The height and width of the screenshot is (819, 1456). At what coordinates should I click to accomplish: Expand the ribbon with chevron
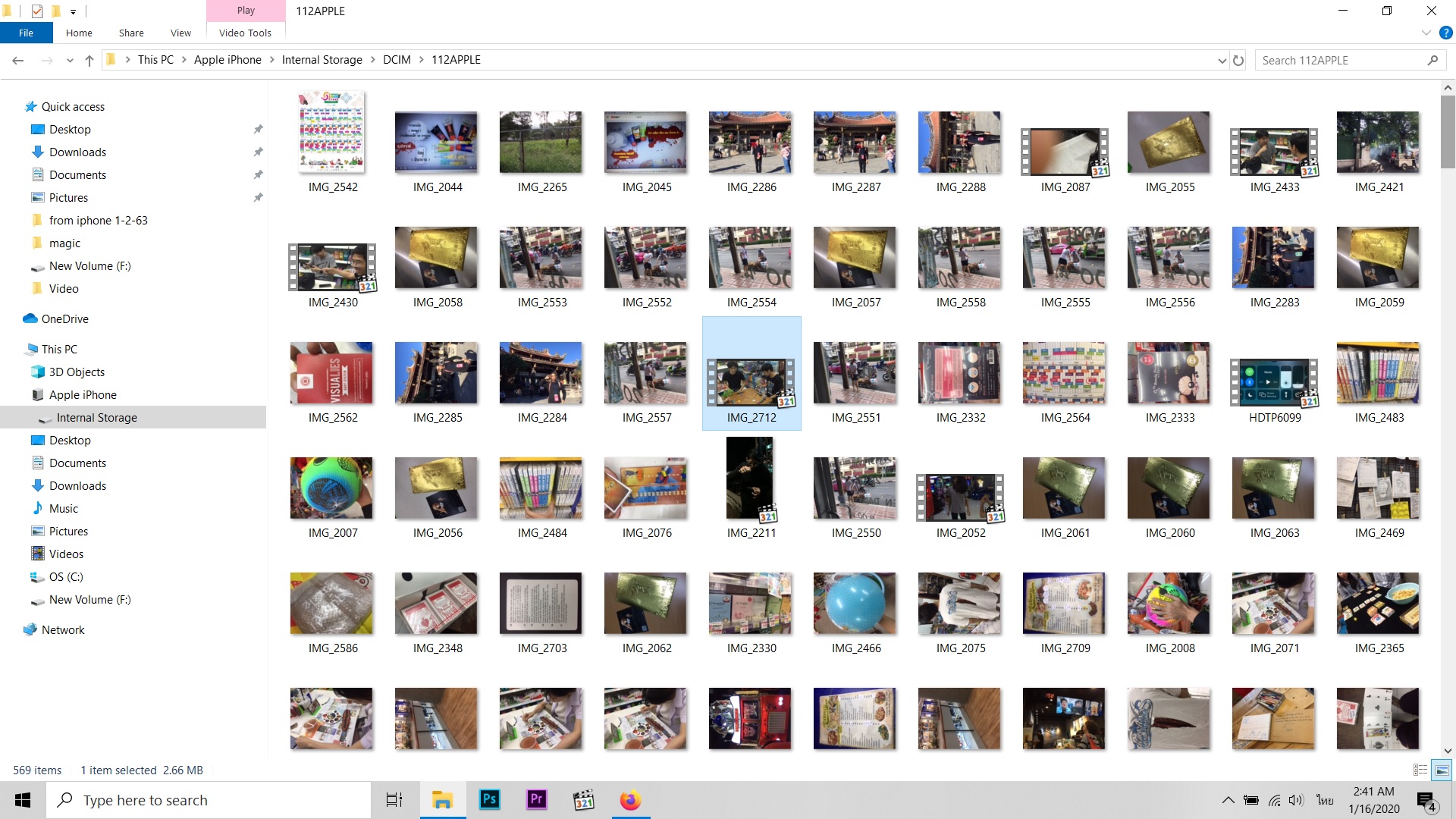1426,33
